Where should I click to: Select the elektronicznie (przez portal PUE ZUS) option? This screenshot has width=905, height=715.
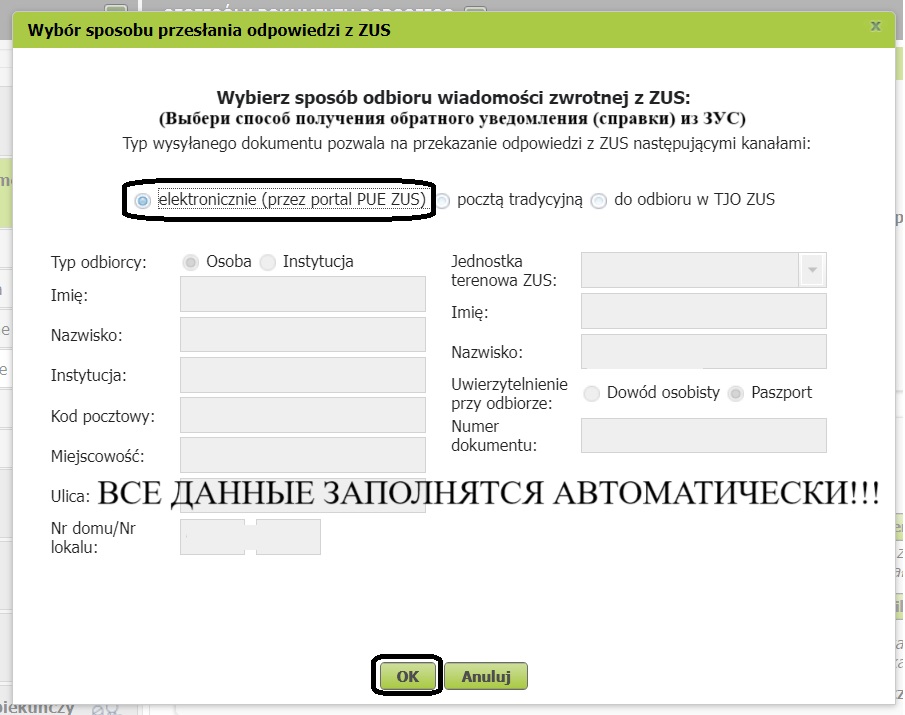[x=143, y=201]
